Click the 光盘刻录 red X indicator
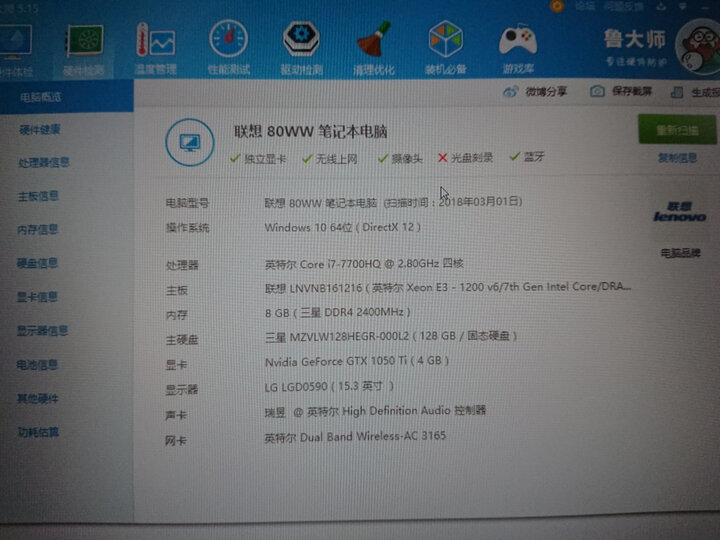Viewport: 720px width, 540px height. point(465,158)
